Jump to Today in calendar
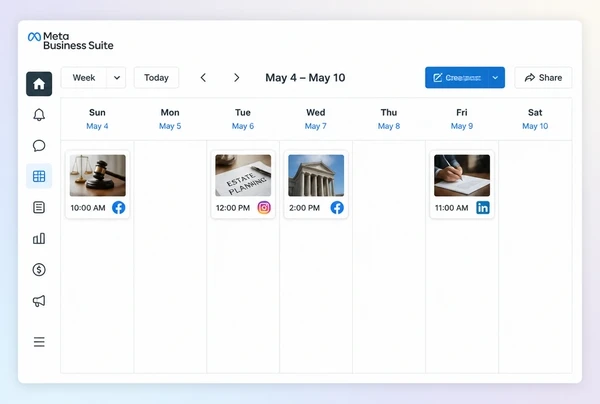600x404 pixels. tap(157, 78)
